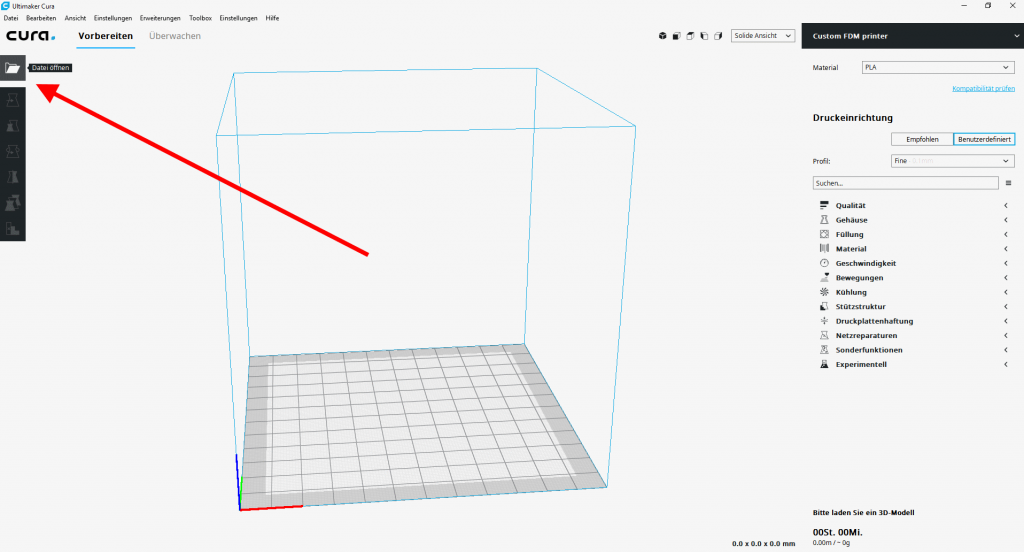This screenshot has height=552, width=1024.
Task: Expand Material settings category via its chevron
Action: click(x=1006, y=248)
